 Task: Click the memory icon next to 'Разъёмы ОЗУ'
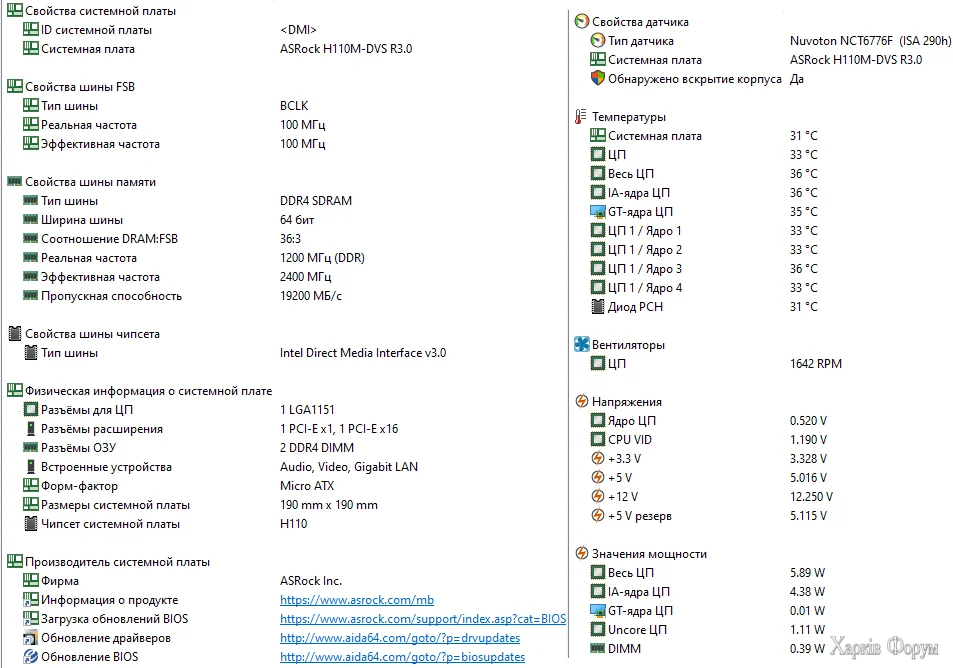coord(30,447)
